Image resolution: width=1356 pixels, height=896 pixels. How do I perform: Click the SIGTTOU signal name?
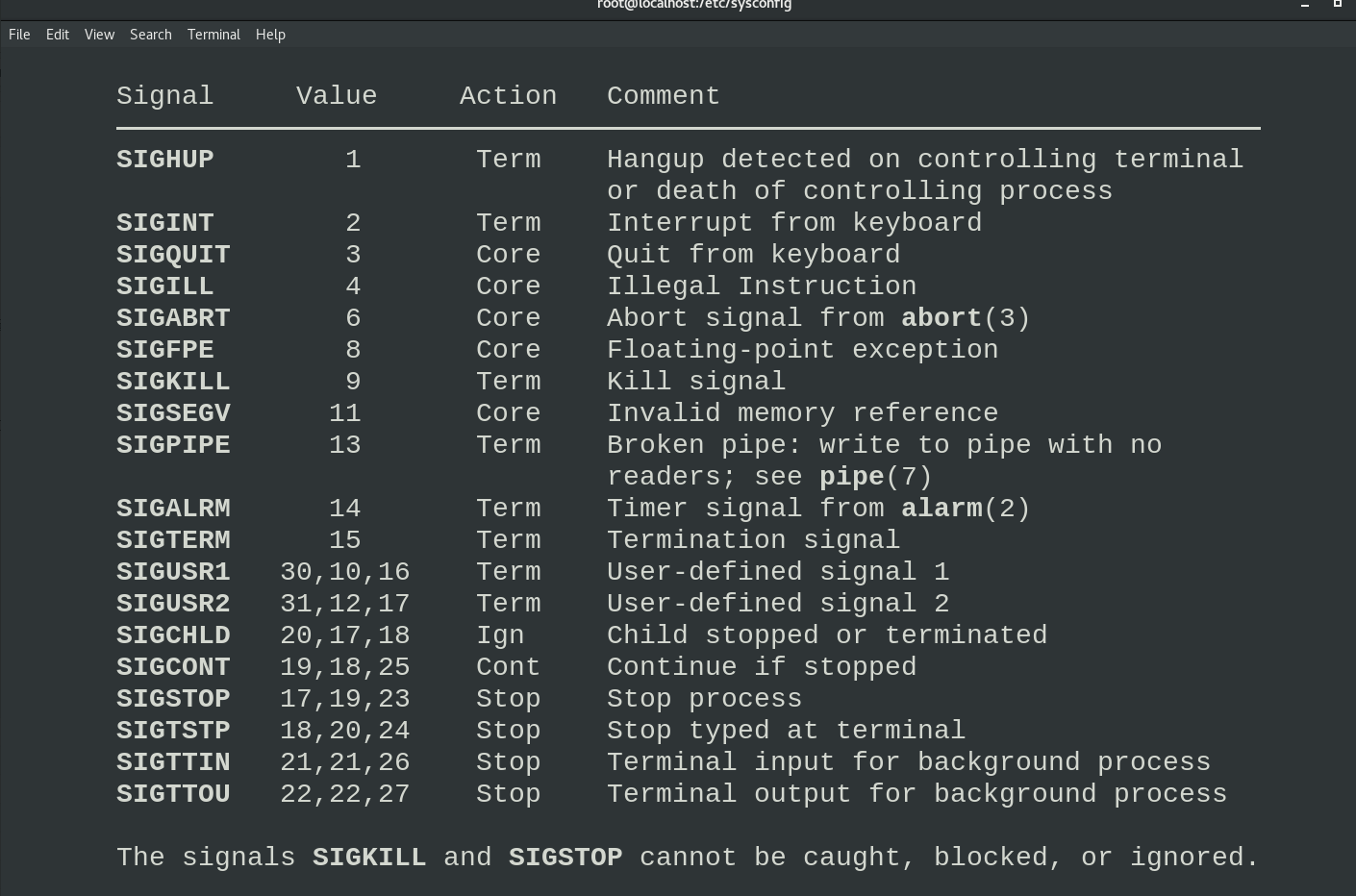click(x=173, y=794)
